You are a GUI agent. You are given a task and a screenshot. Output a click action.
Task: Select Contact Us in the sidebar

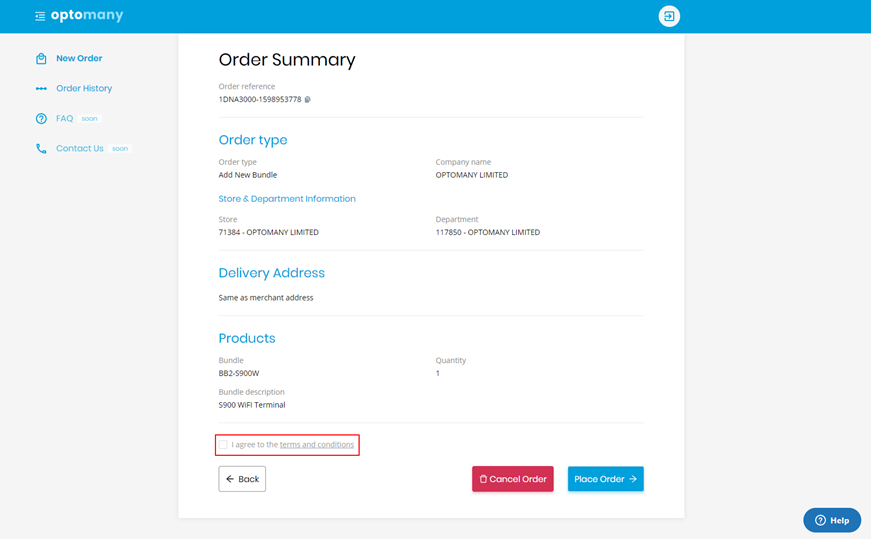[x=79, y=148]
